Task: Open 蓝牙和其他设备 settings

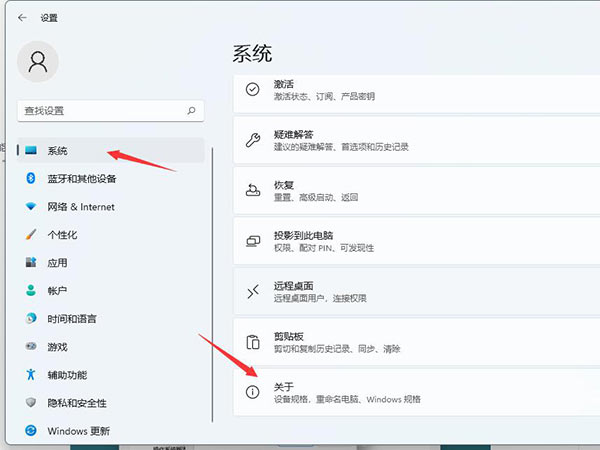Action: point(82,178)
